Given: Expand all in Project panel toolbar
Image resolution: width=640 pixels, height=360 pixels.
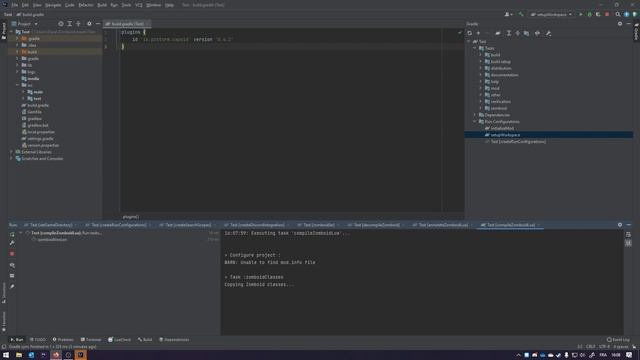Looking at the screenshot, I should tap(69, 24).
